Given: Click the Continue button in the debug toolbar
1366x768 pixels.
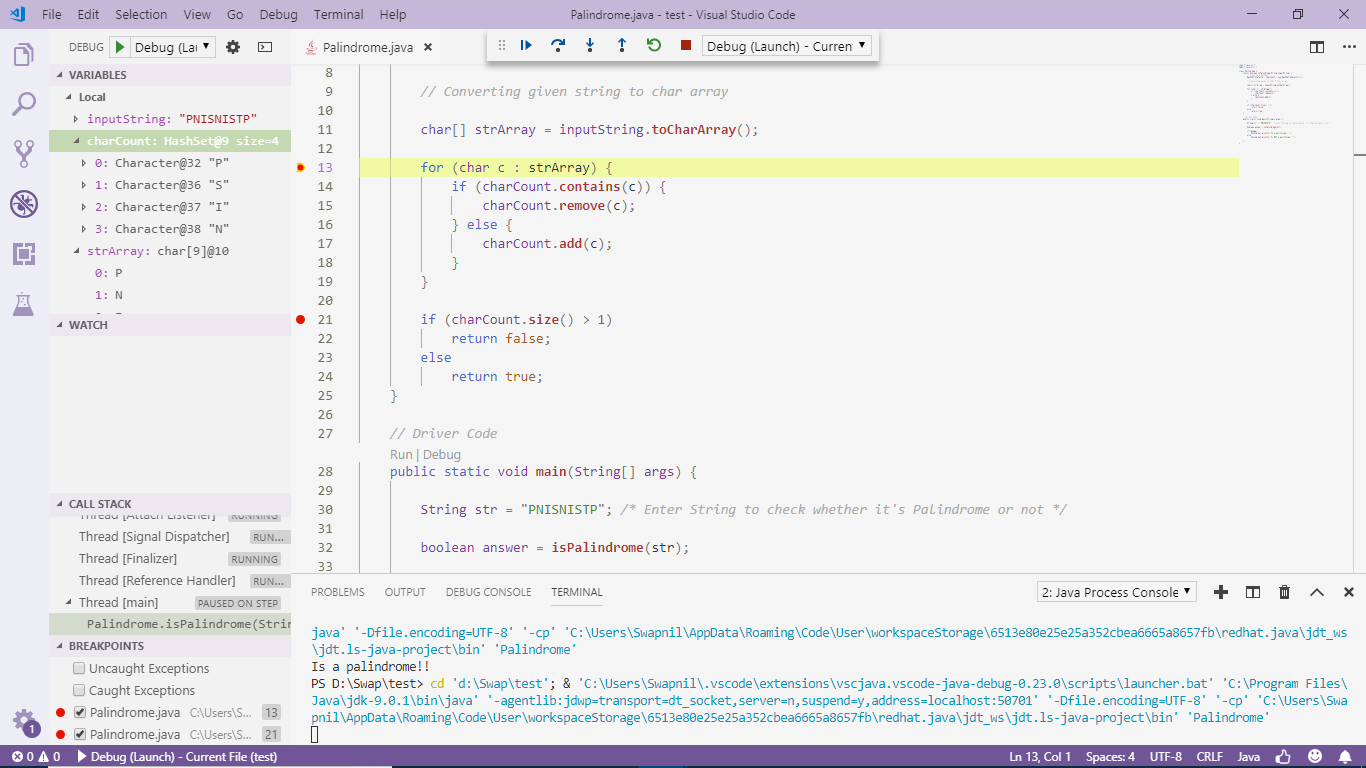Looking at the screenshot, I should click(x=525, y=45).
